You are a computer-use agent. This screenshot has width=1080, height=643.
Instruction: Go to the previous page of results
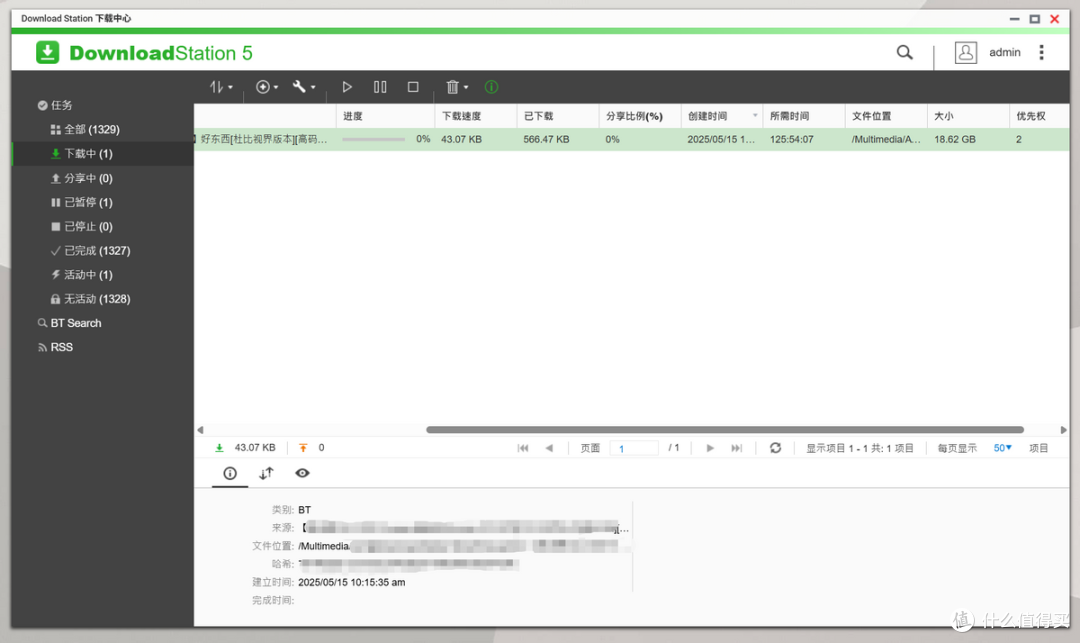[549, 448]
